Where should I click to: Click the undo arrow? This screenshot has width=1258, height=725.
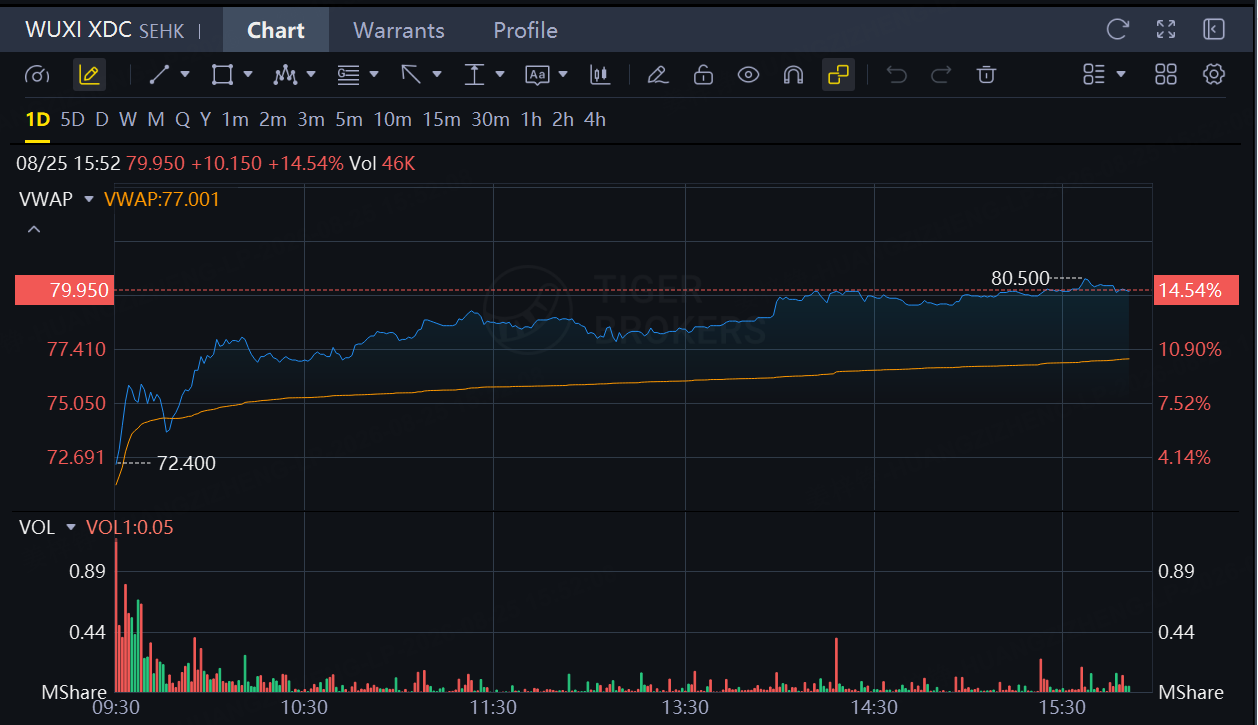click(x=896, y=75)
